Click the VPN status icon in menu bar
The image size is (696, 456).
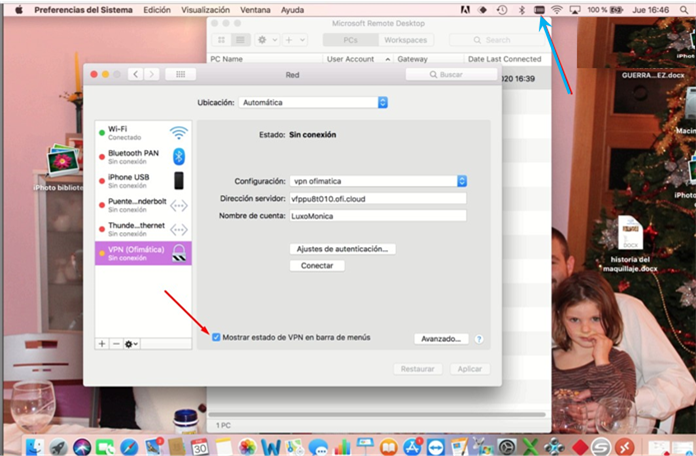click(x=539, y=10)
